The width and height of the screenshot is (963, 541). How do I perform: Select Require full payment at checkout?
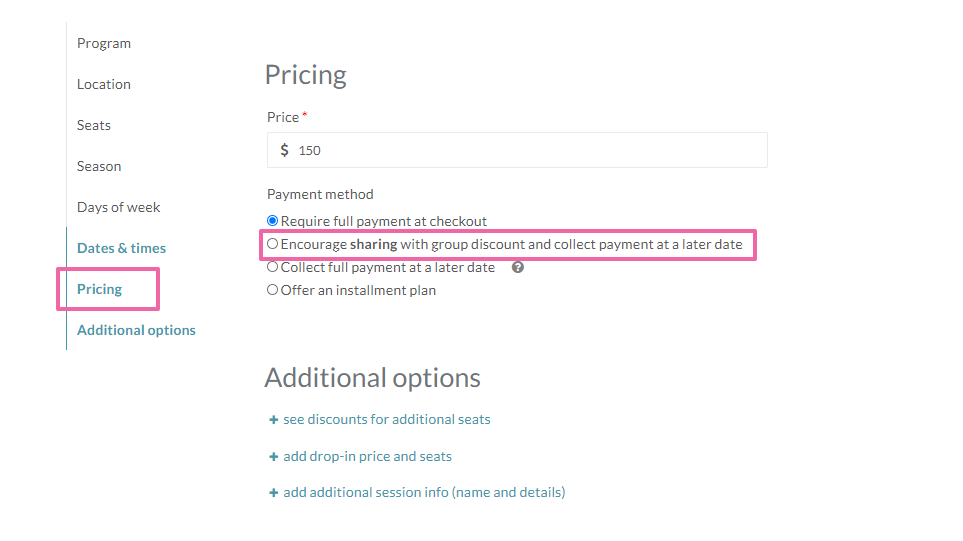click(x=273, y=221)
